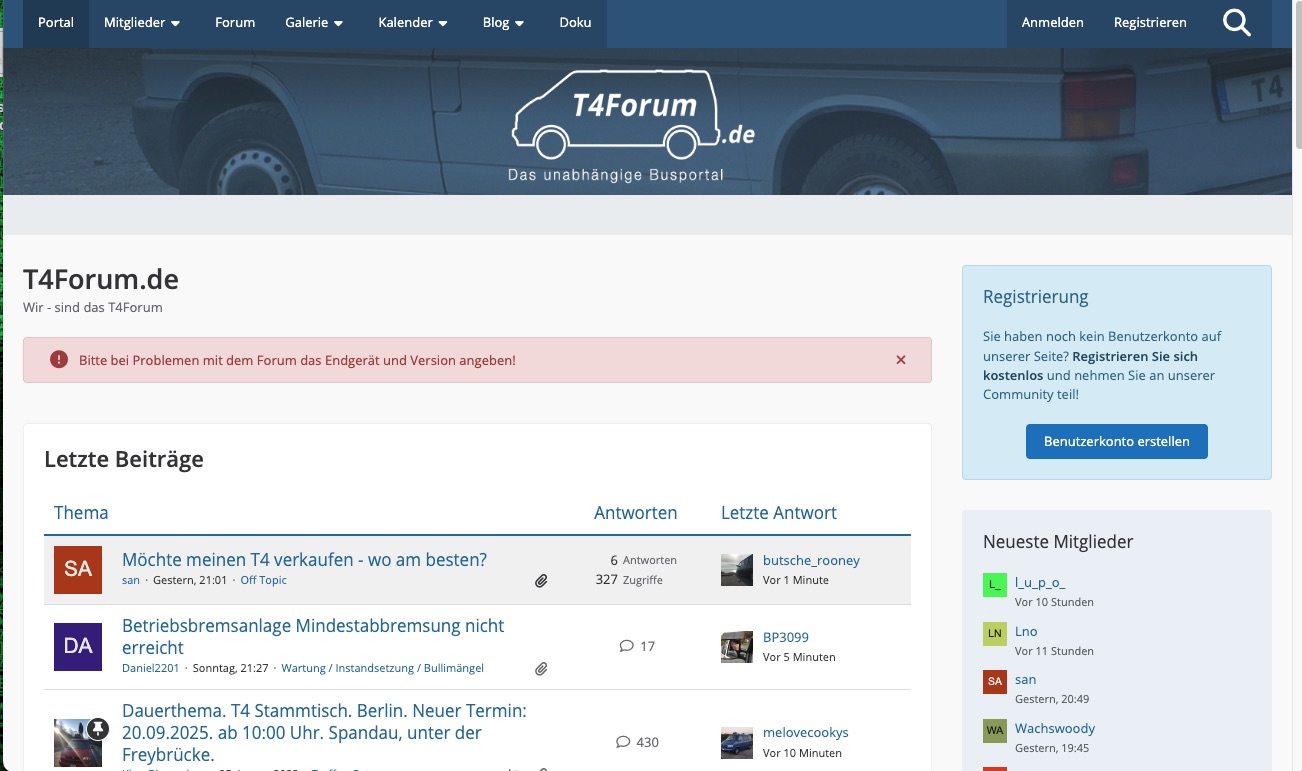Open the Forum menu item

coord(235,22)
